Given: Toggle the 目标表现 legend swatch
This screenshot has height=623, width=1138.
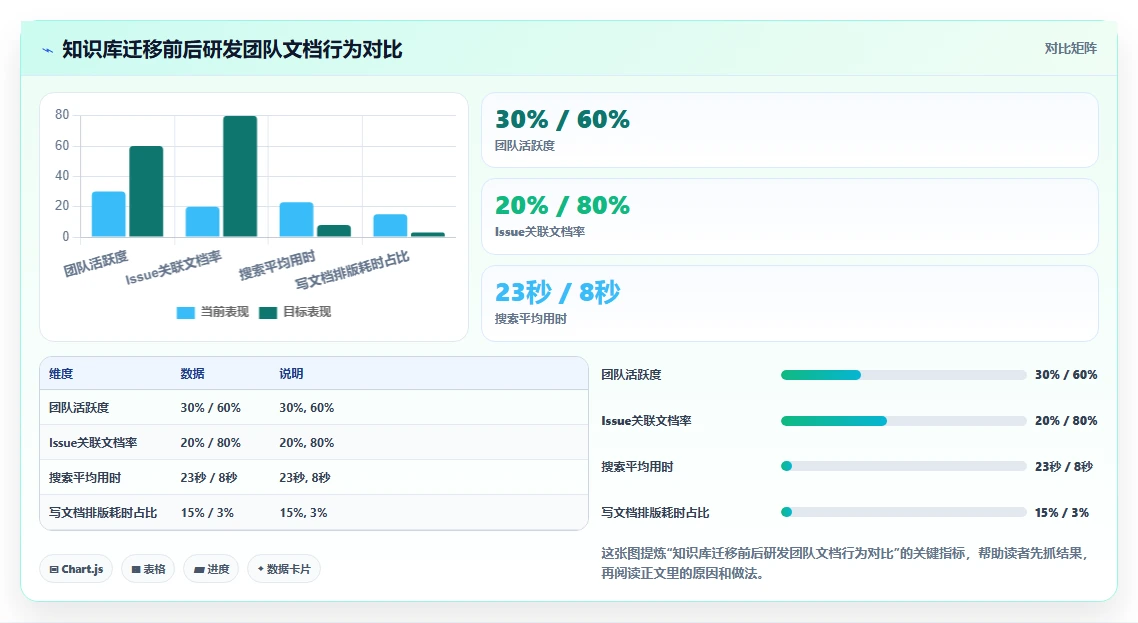Looking at the screenshot, I should pos(268,312).
